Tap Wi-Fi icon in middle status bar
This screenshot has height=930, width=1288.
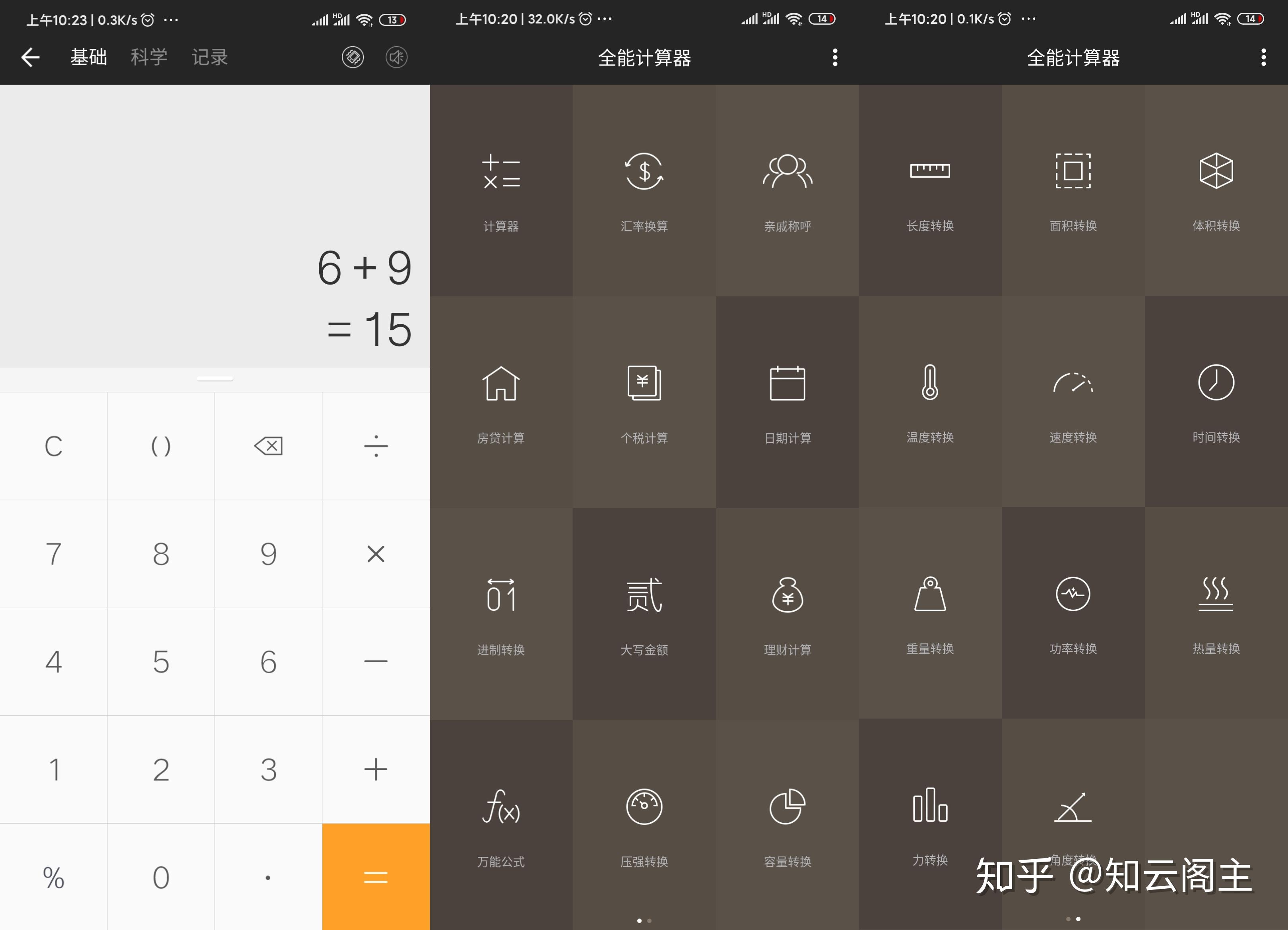[794, 19]
